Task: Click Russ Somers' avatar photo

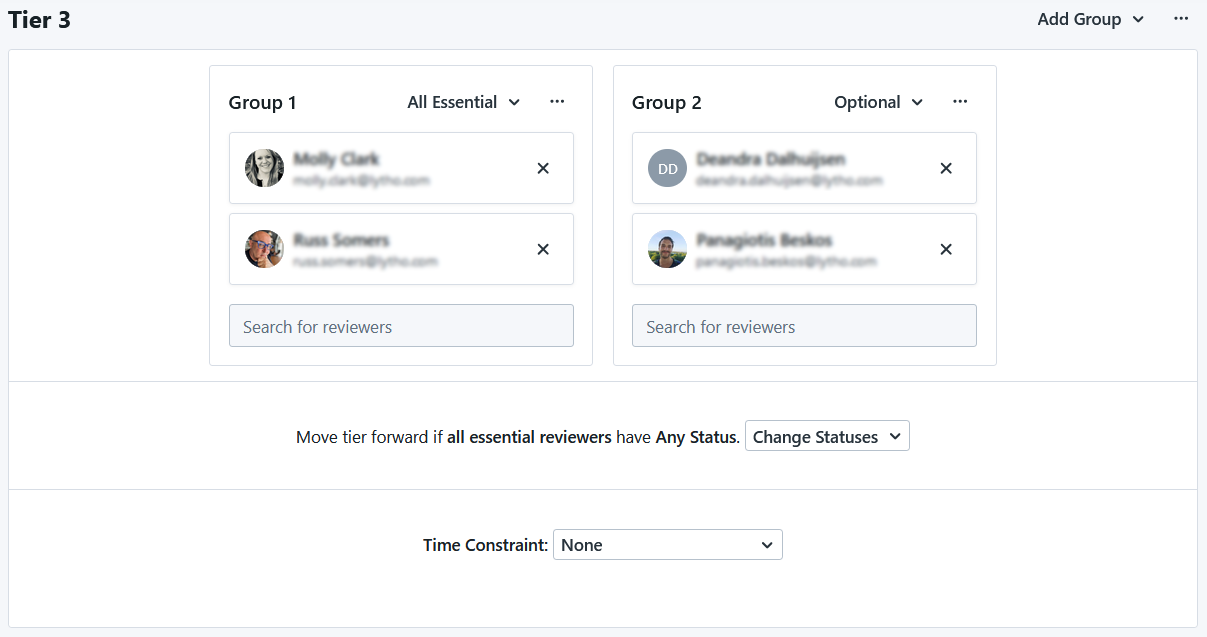Action: [x=265, y=249]
